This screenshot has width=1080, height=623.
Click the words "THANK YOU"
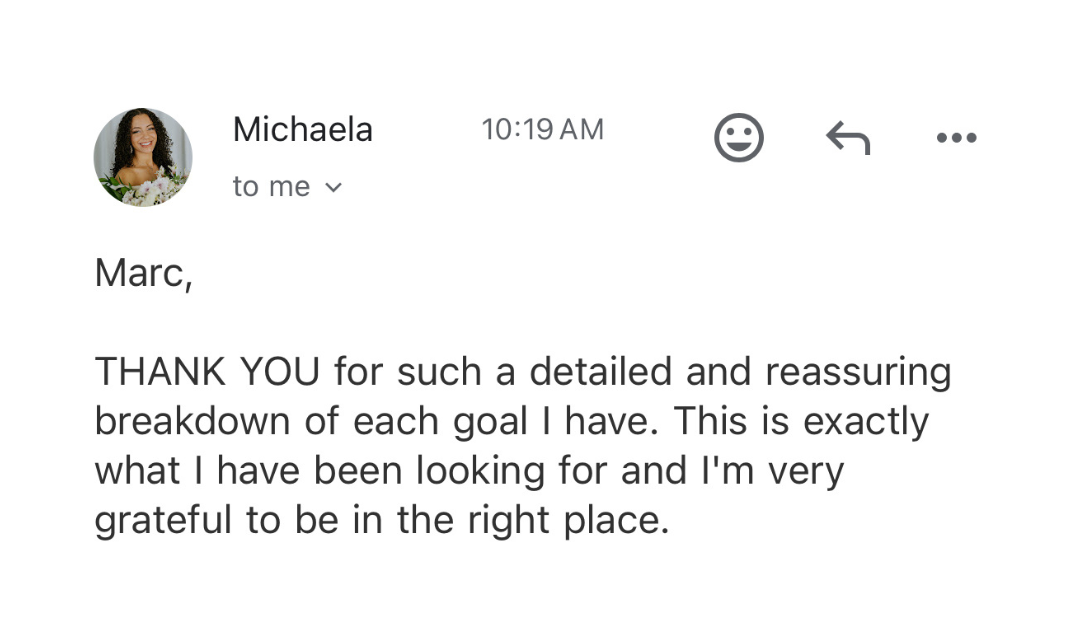tap(207, 372)
